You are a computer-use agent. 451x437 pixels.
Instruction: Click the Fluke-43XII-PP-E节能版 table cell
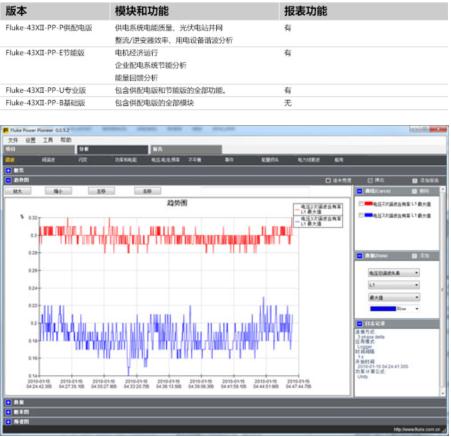pyautogui.click(x=45, y=53)
